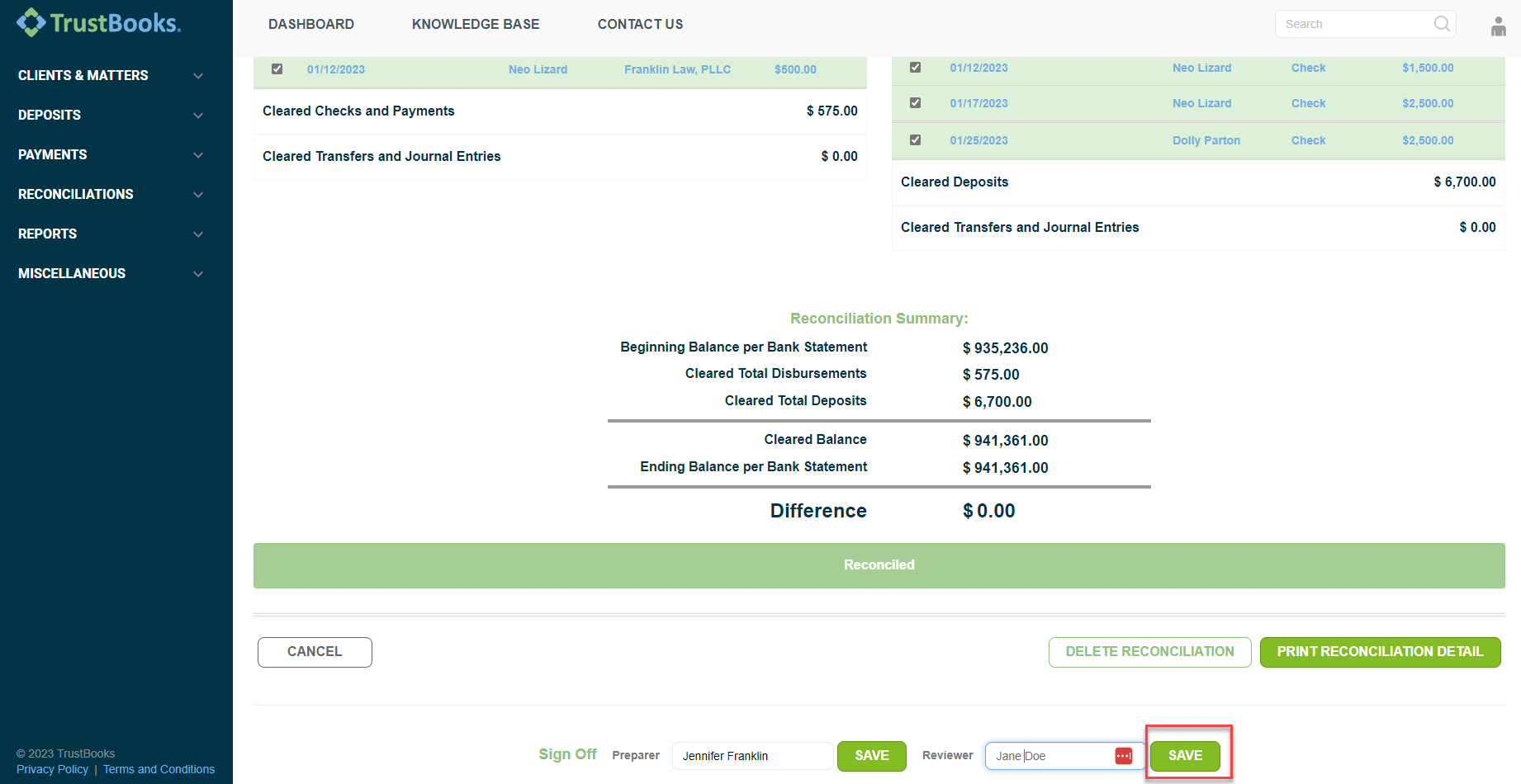The width and height of the screenshot is (1521, 784).
Task: Click the $2,500.00 amount for Dolly Parton
Action: coord(1428,140)
